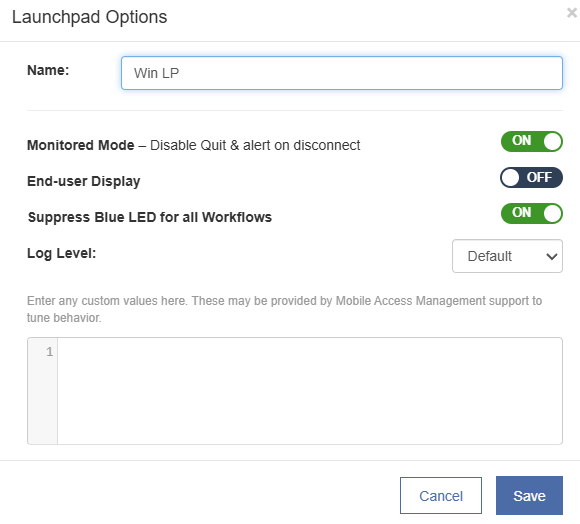580x524 pixels.
Task: Save the Launchpad options
Action: tap(529, 496)
